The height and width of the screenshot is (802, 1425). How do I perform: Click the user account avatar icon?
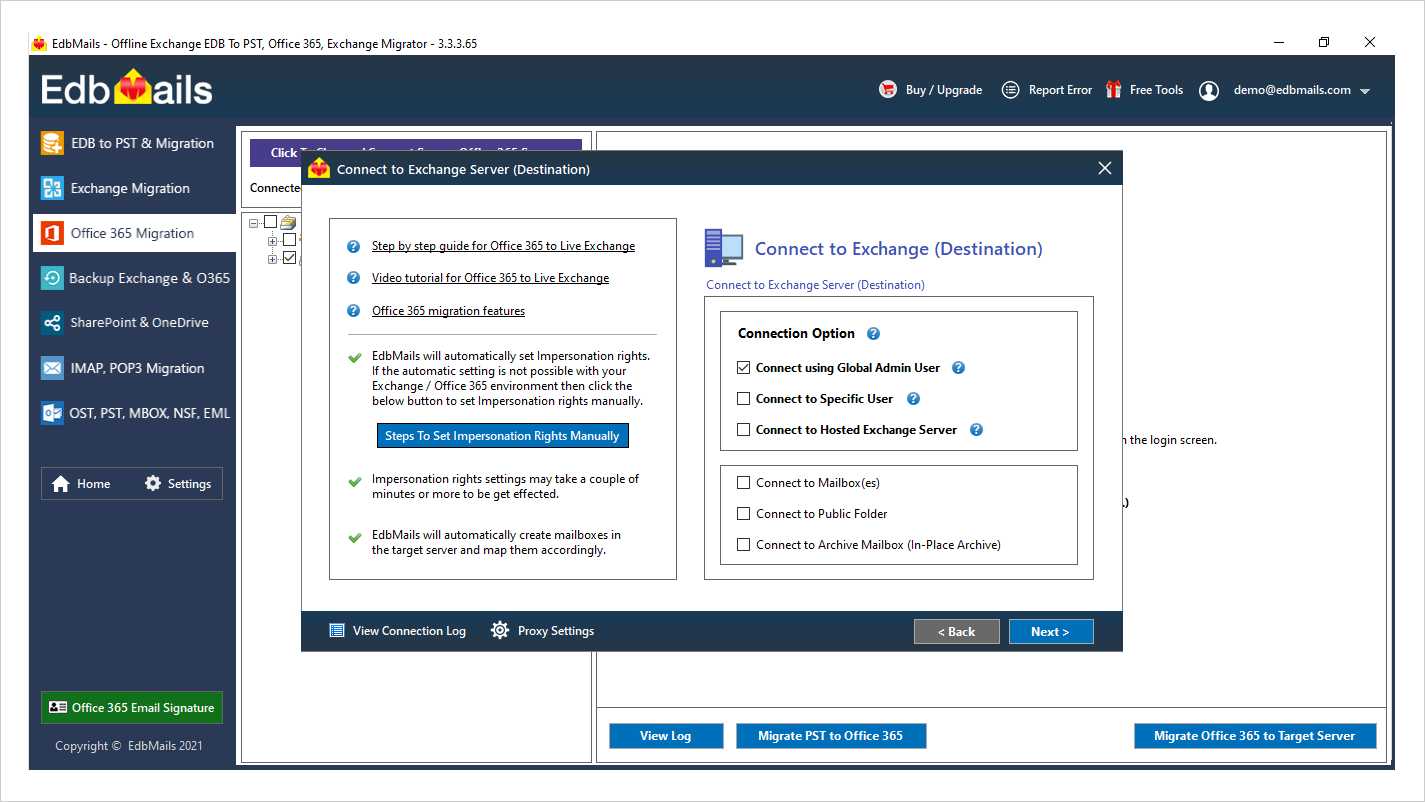tap(1209, 90)
